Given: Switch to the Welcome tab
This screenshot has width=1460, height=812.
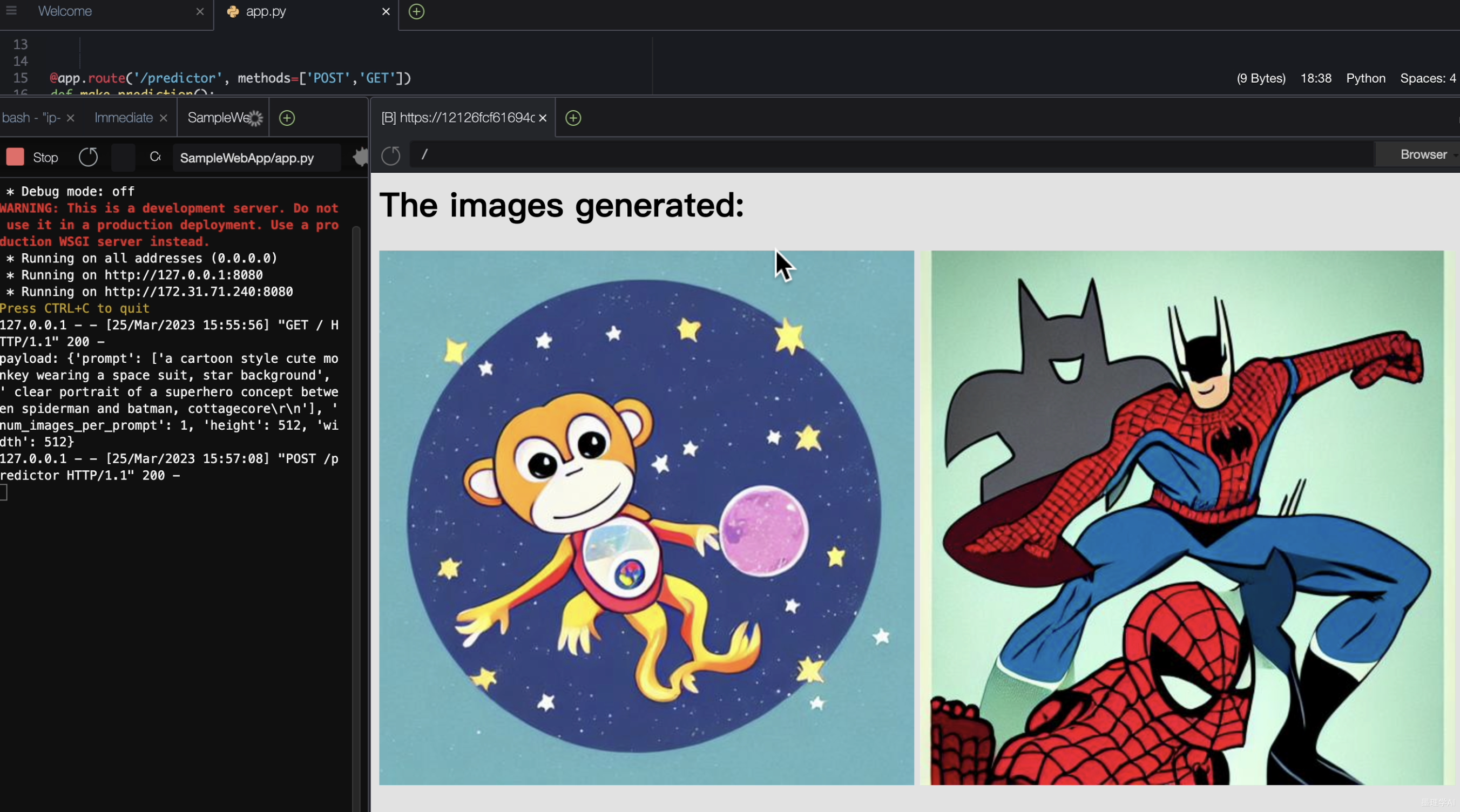Looking at the screenshot, I should coord(65,11).
